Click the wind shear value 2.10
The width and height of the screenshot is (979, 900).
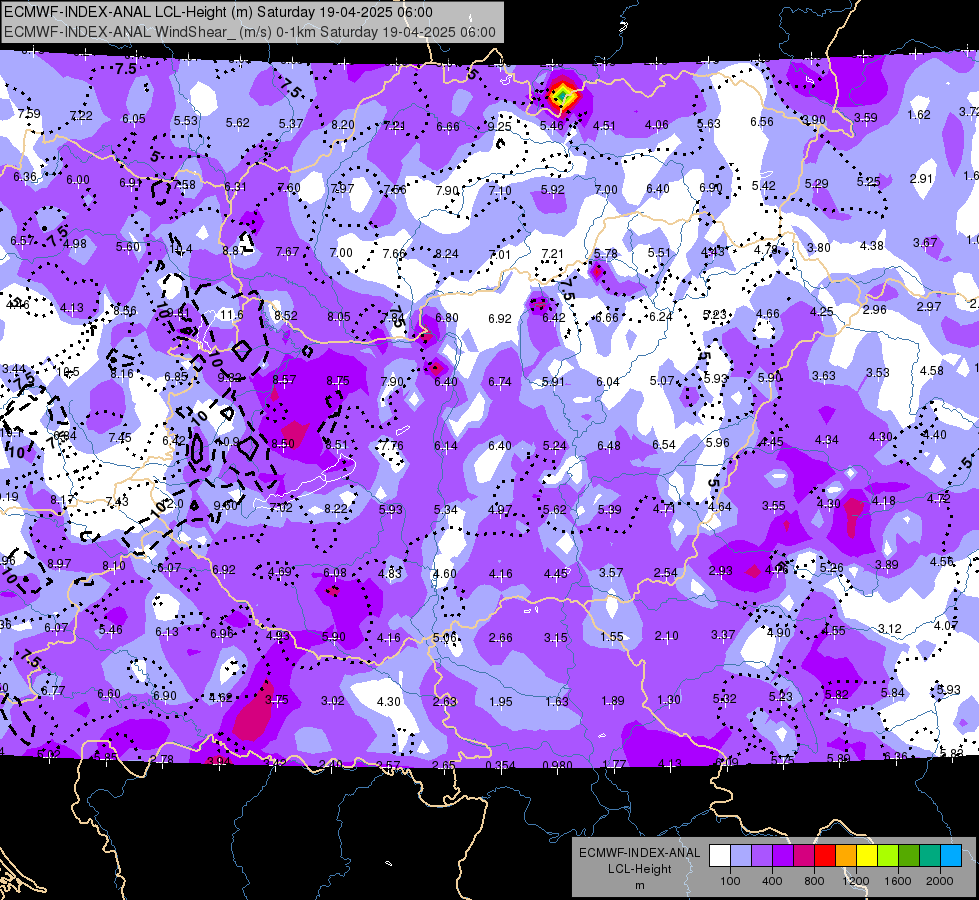[666, 636]
